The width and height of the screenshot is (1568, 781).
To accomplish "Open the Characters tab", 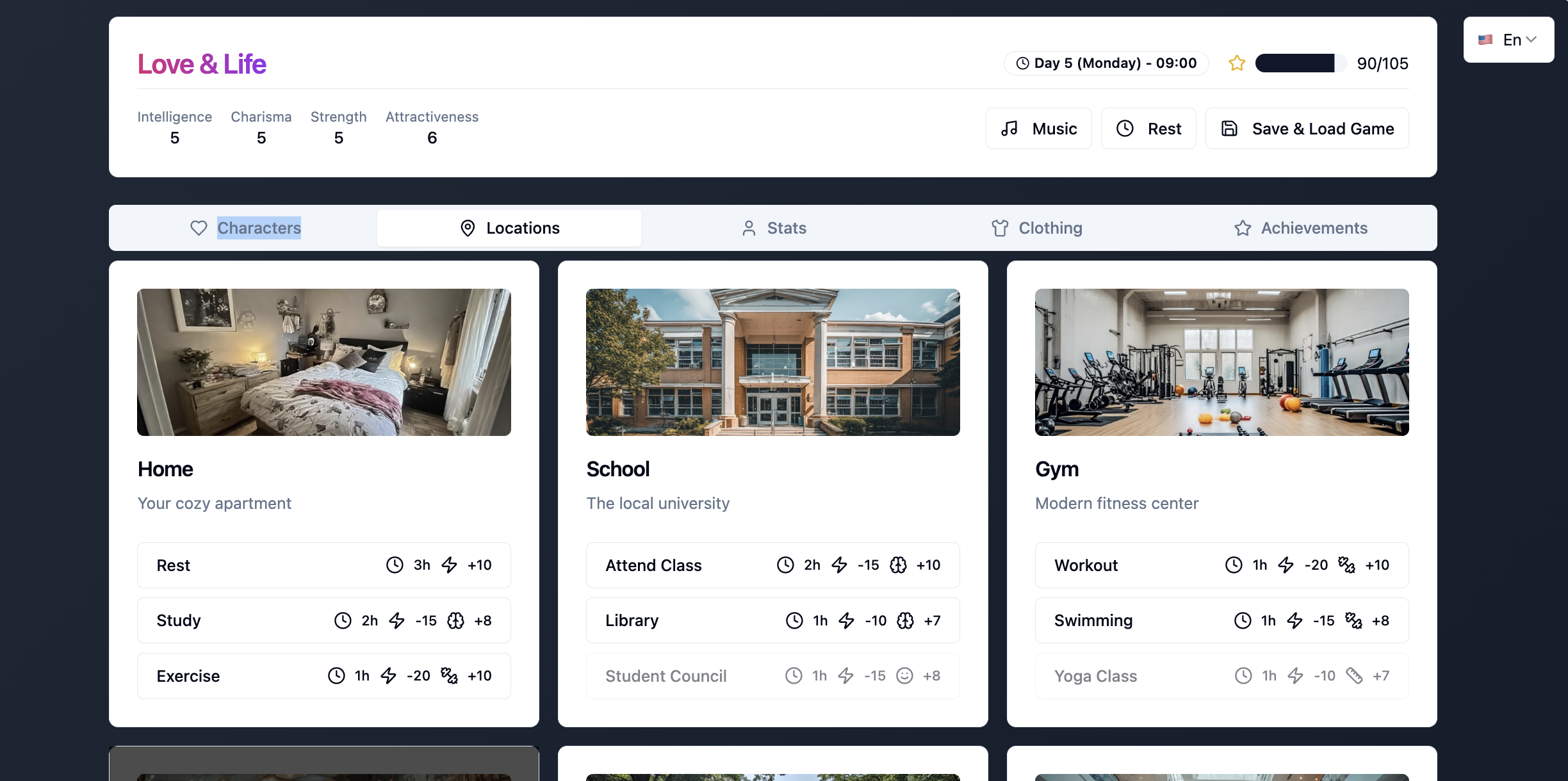I will 245,228.
